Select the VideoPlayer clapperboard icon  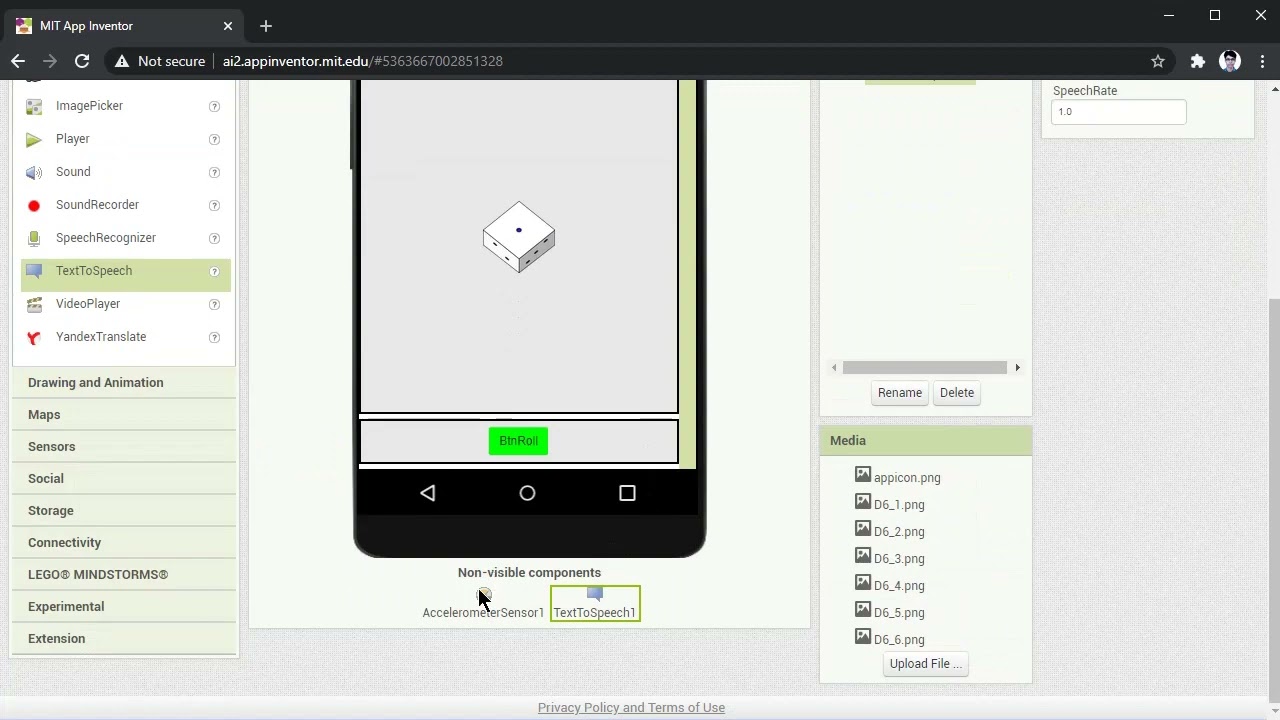(34, 304)
